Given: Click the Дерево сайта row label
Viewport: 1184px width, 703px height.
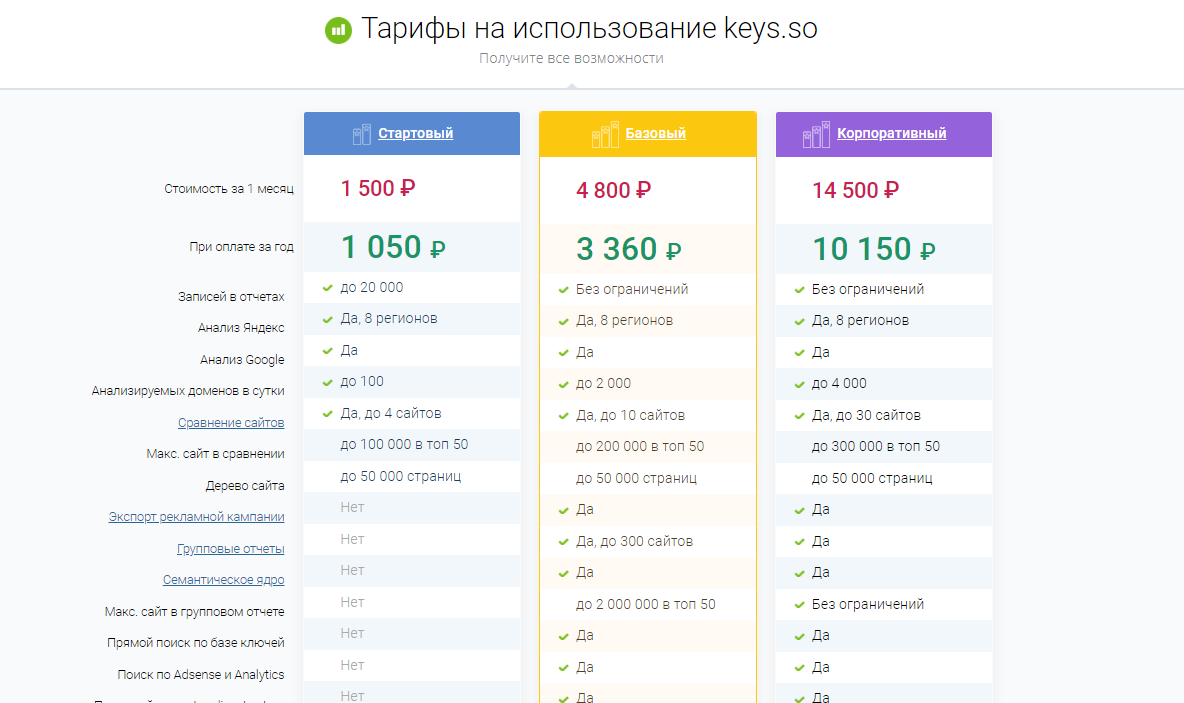Looking at the screenshot, I should point(245,486).
